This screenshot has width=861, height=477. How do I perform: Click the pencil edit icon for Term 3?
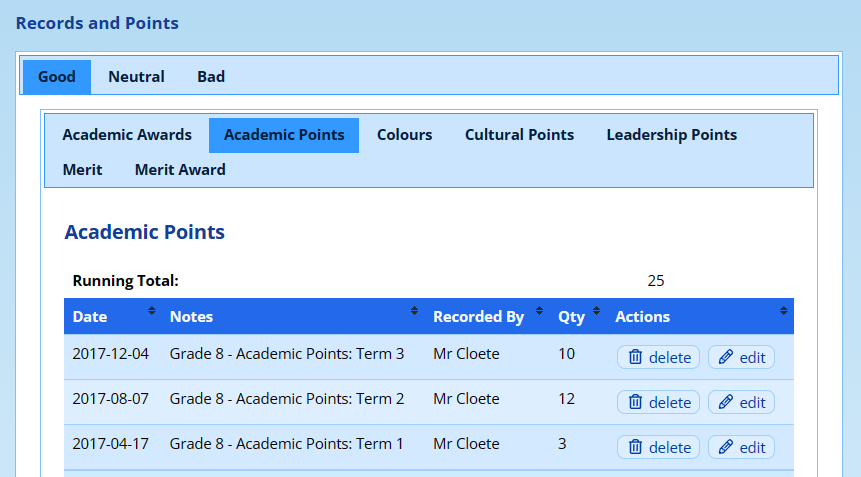[x=726, y=357]
